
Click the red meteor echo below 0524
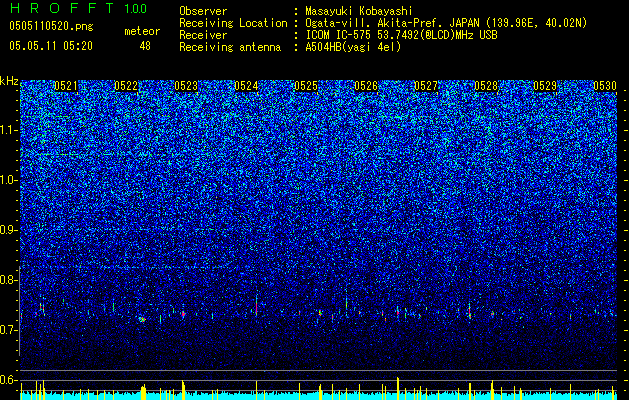[x=256, y=306]
